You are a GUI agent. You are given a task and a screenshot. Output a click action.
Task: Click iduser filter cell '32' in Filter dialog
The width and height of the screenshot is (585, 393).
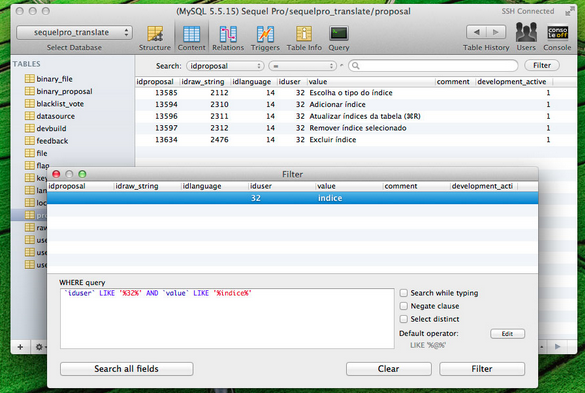pos(282,198)
